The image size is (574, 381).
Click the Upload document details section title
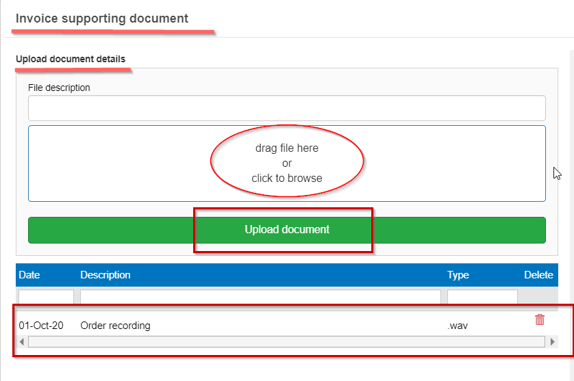tap(70, 59)
